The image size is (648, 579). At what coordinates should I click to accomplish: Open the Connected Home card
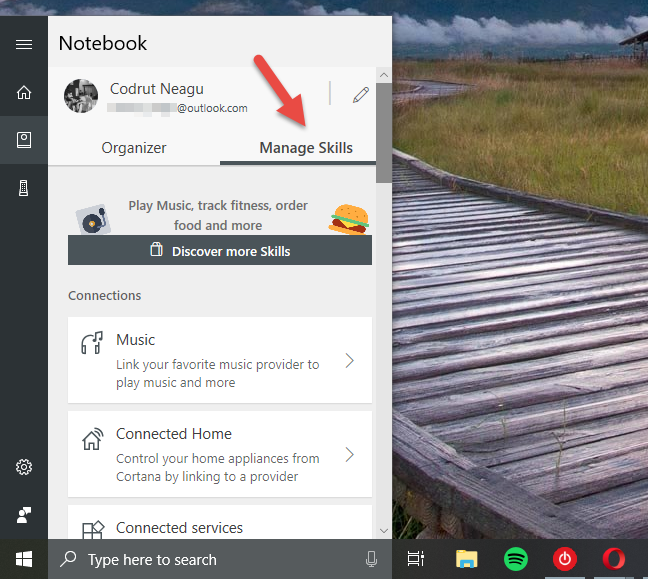click(x=220, y=454)
